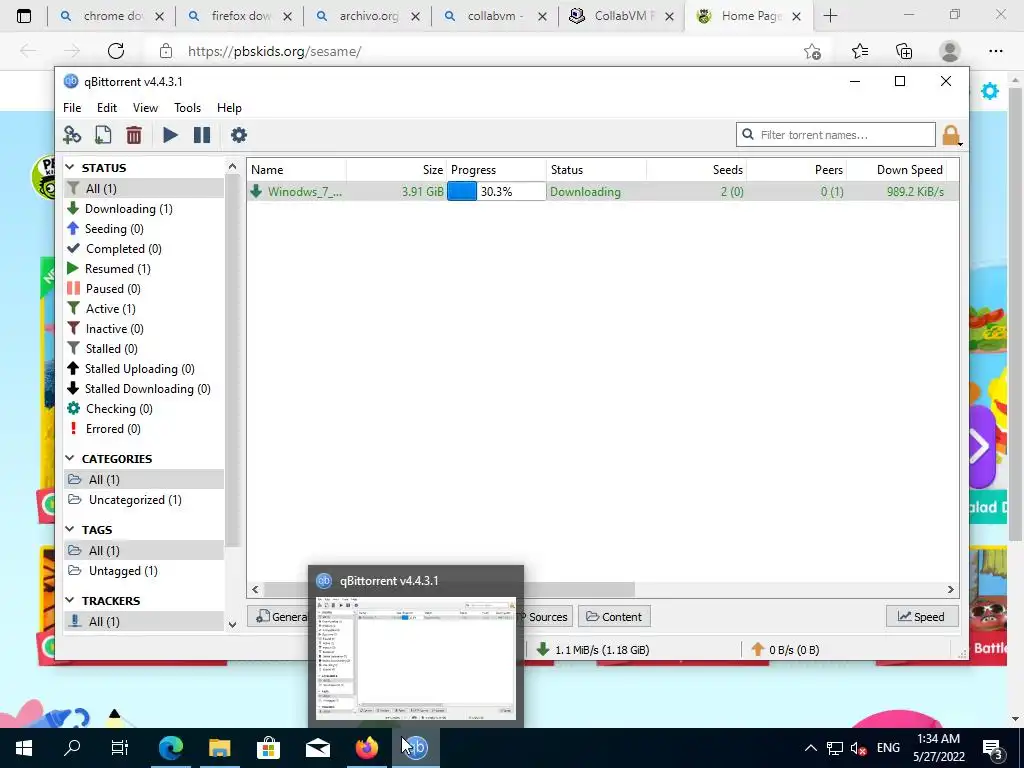The width and height of the screenshot is (1024, 768).
Task: Open Windows Start menu
Action: pyautogui.click(x=24, y=748)
